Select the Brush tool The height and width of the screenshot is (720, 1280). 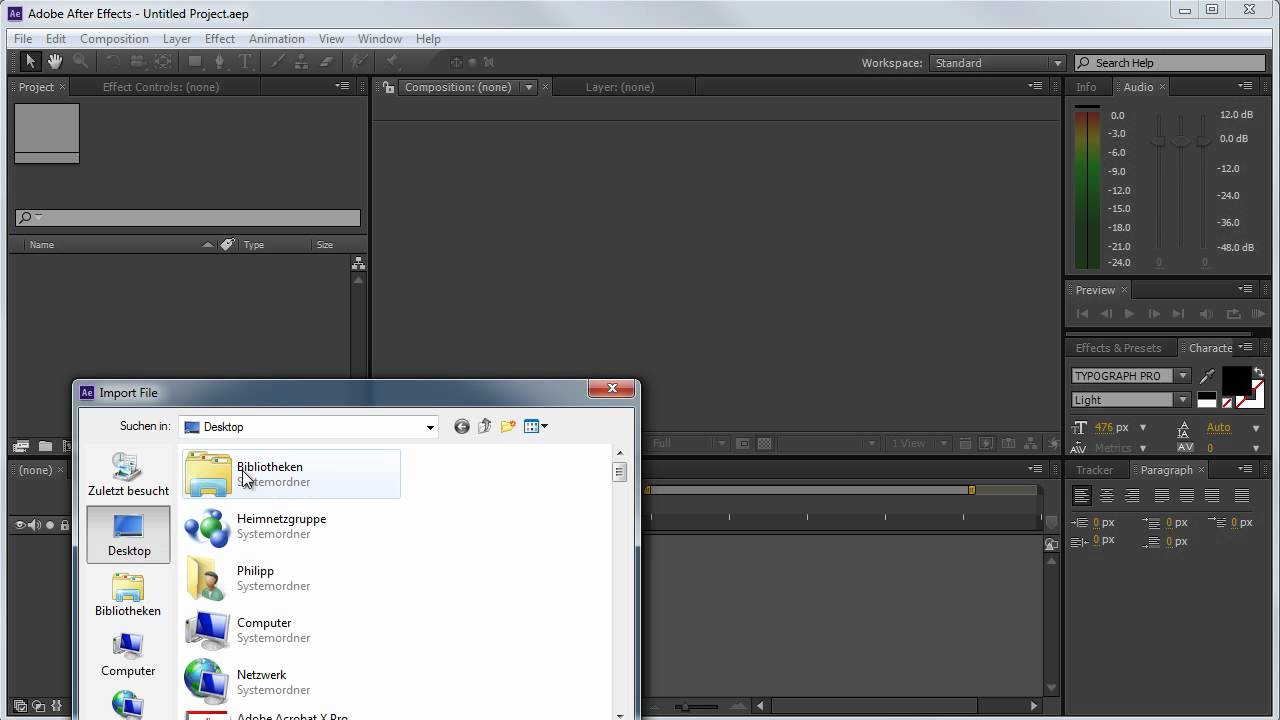tap(278, 62)
